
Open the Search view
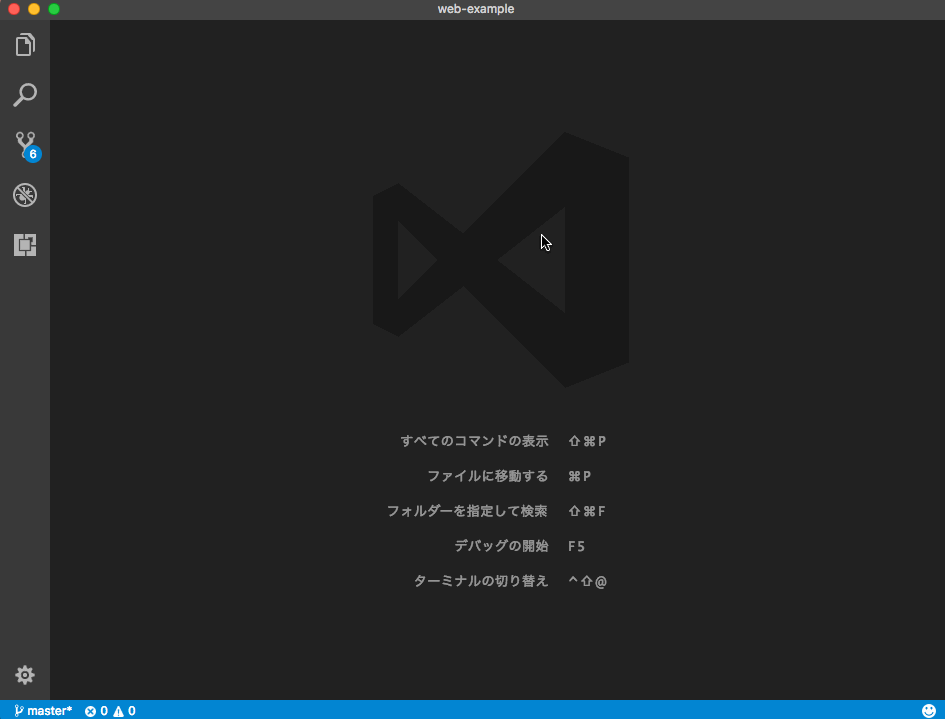coord(25,95)
